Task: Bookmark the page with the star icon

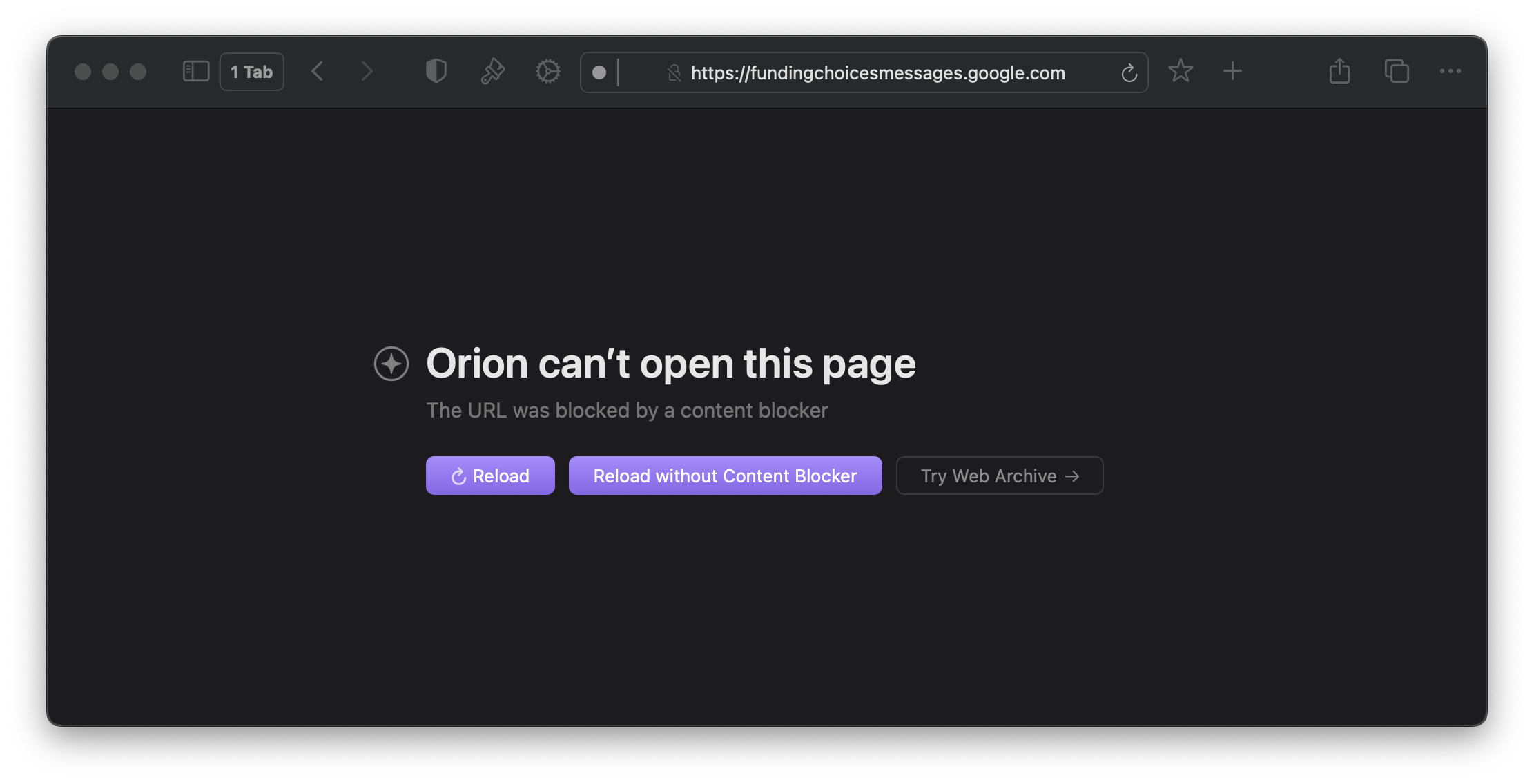Action: pyautogui.click(x=1181, y=71)
